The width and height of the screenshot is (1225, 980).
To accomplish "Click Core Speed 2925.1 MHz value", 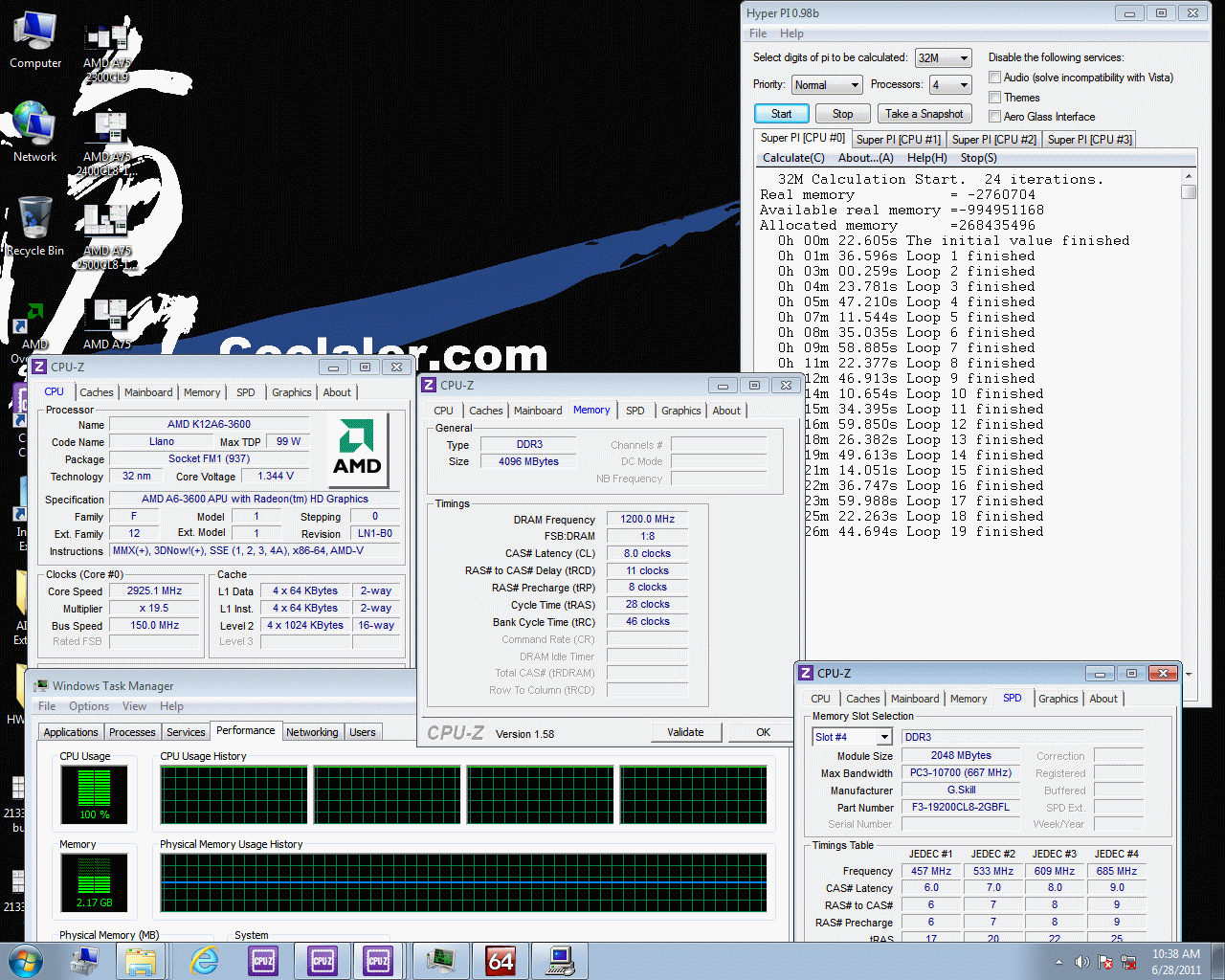I will [x=154, y=590].
